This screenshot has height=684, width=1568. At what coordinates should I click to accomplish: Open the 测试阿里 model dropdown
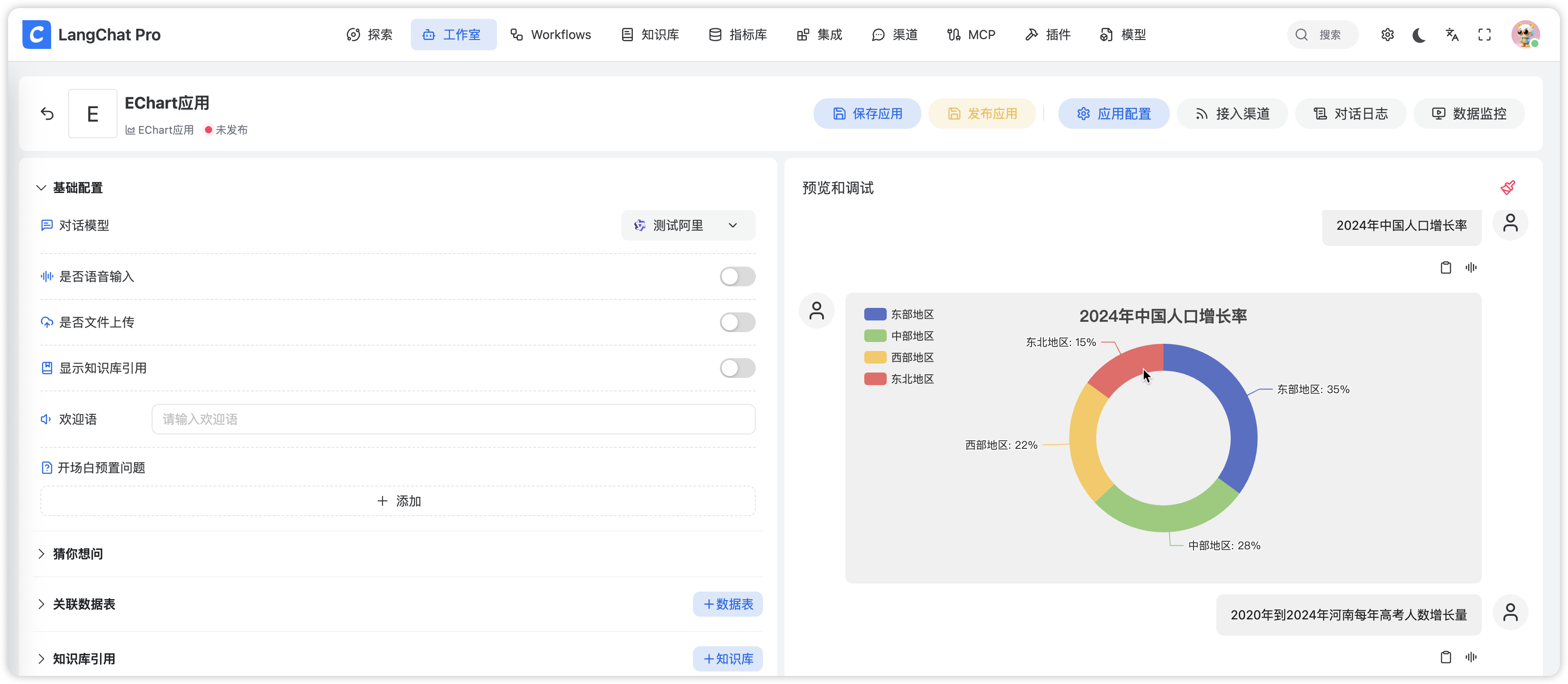(688, 225)
